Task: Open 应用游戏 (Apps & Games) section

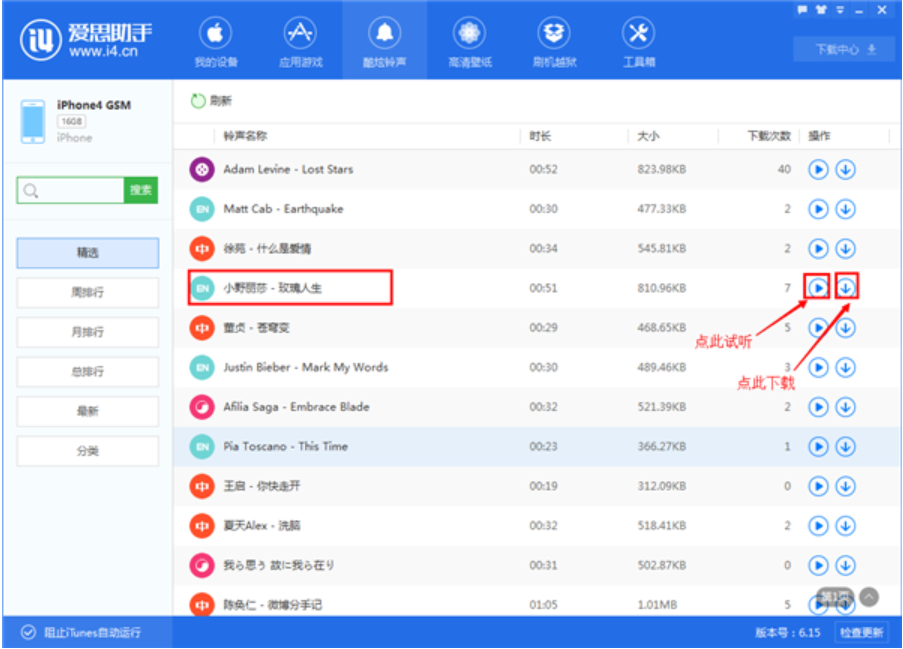Action: [299, 42]
